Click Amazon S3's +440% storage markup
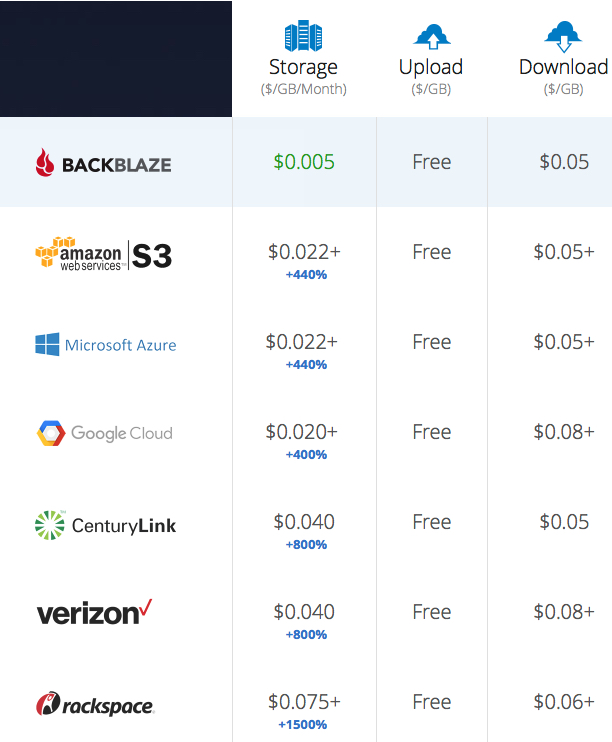The image size is (612, 742). (x=306, y=275)
